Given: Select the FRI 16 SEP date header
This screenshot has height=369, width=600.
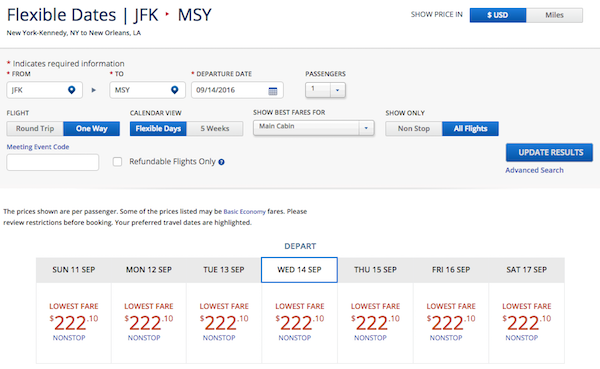Looking at the screenshot, I should (451, 270).
